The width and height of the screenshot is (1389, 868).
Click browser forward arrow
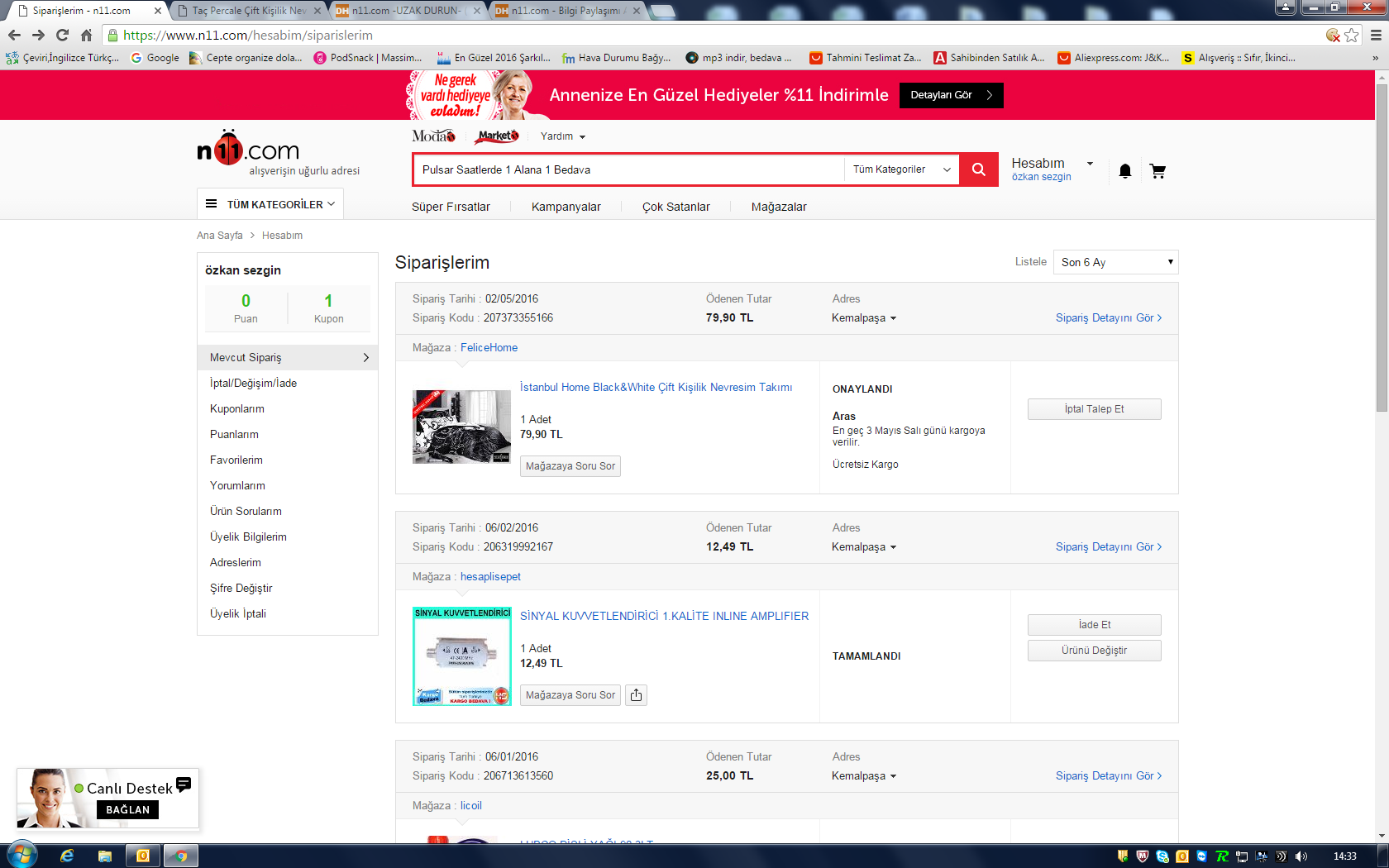coord(38,35)
